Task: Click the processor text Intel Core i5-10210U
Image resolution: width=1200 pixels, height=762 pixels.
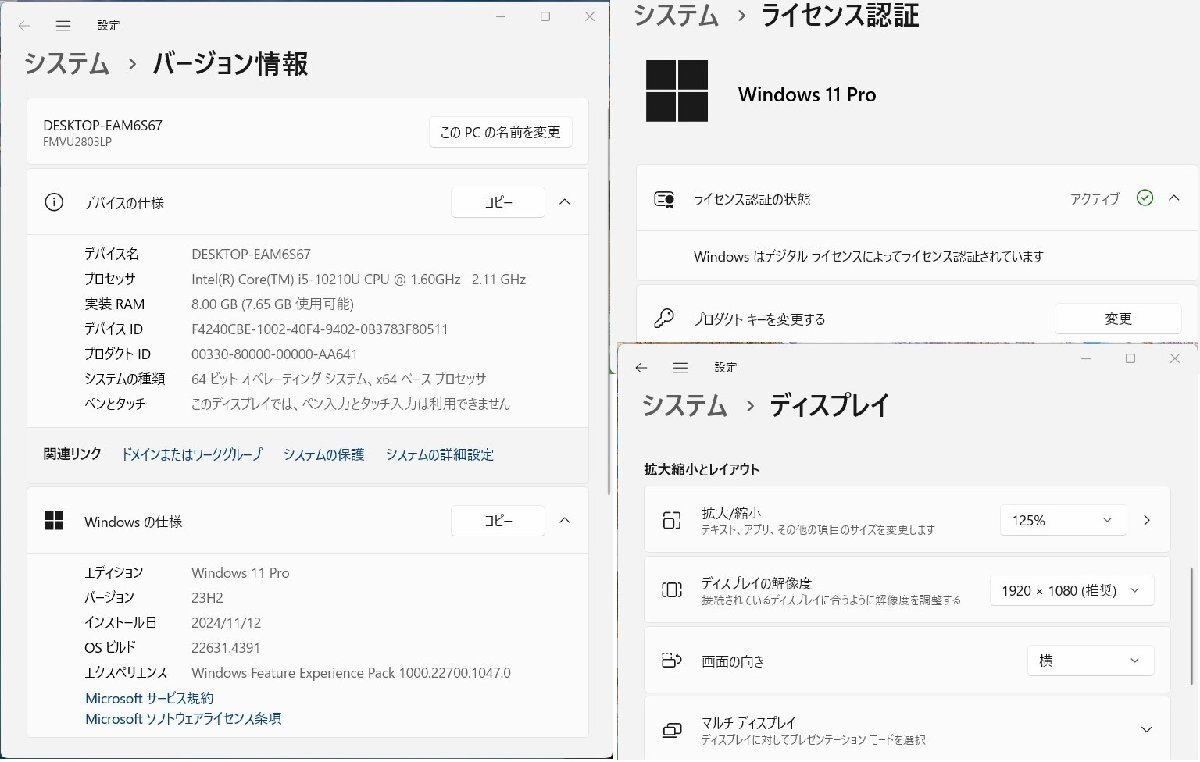Action: click(358, 279)
